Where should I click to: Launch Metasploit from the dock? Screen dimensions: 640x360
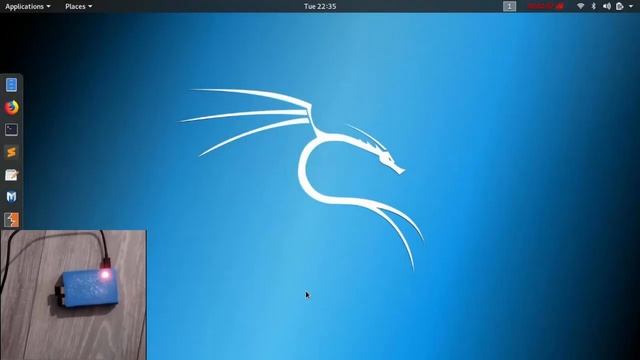point(11,197)
